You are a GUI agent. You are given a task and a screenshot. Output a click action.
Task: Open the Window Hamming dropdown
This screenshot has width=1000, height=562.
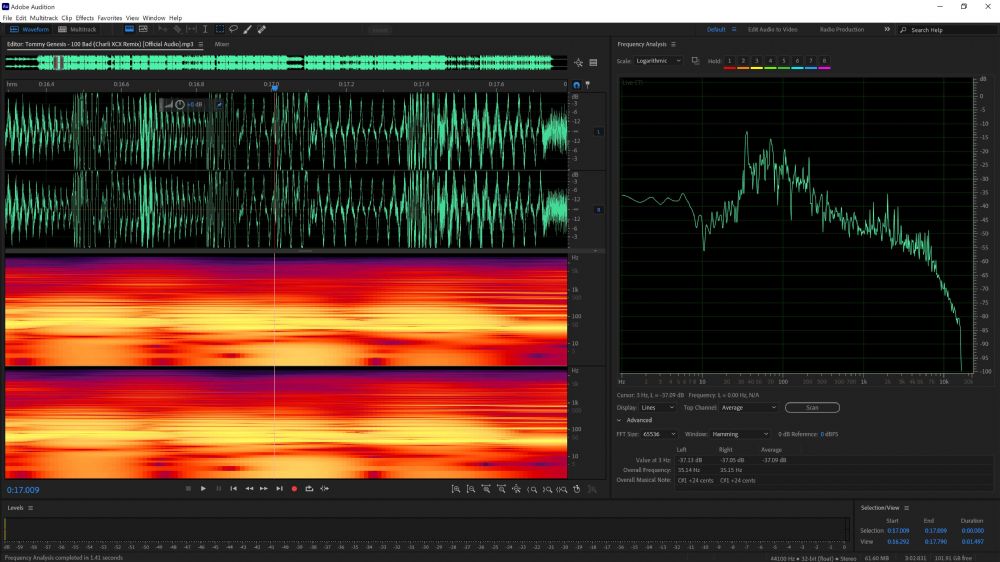pyautogui.click(x=740, y=434)
